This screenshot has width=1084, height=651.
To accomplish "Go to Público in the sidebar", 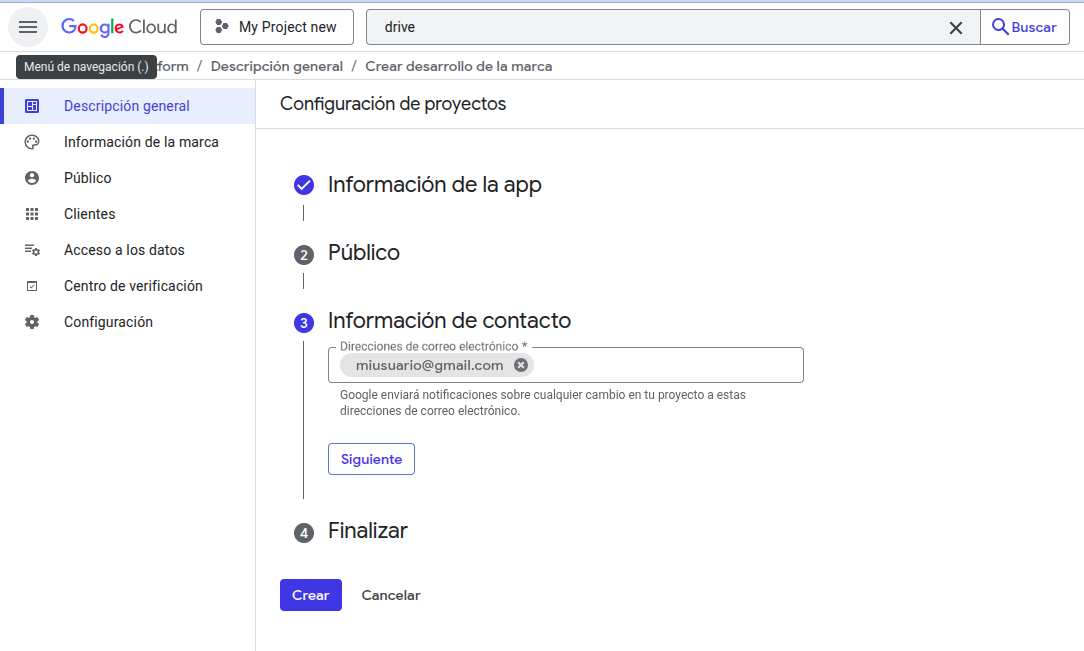I will point(127,178).
